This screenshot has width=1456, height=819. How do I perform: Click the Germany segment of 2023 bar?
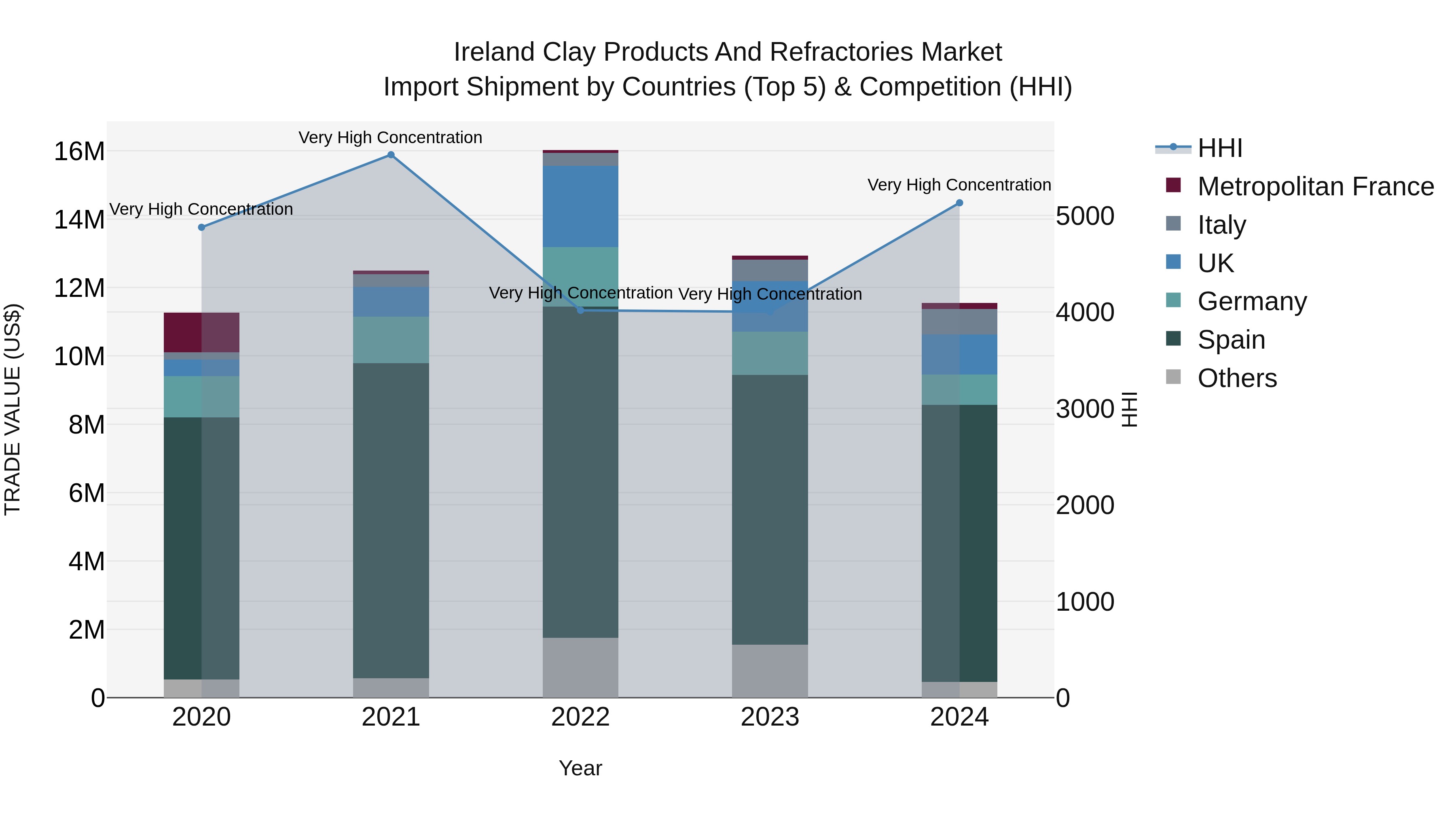click(770, 353)
